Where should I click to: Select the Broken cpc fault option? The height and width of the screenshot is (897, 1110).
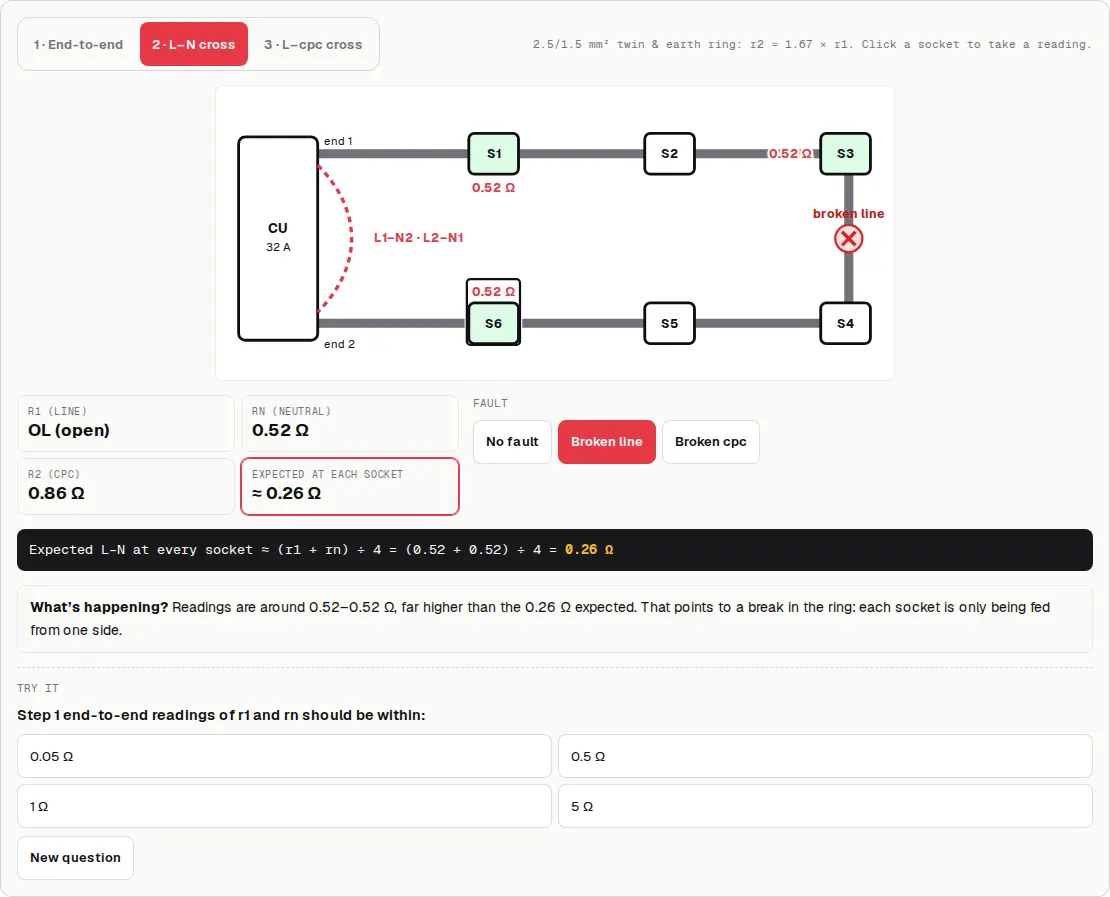[x=711, y=442]
